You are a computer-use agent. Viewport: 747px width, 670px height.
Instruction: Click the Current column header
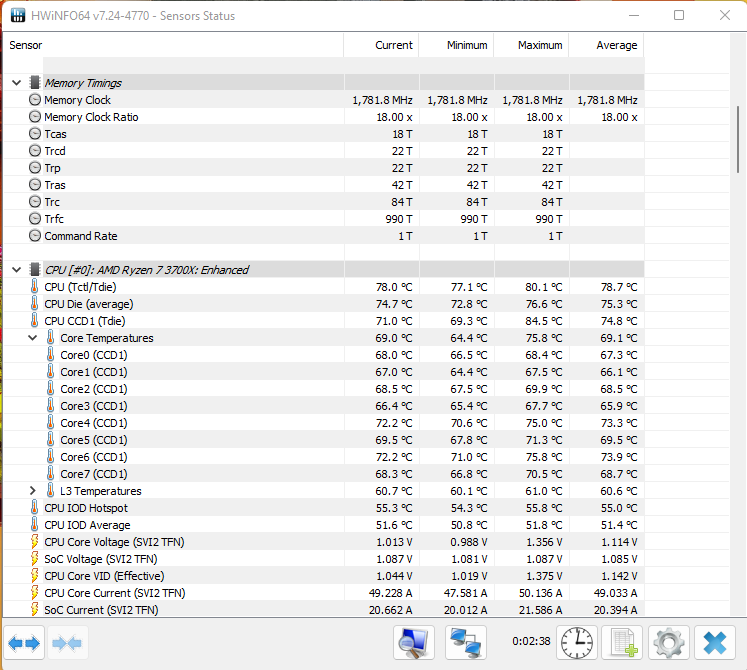tap(381, 45)
